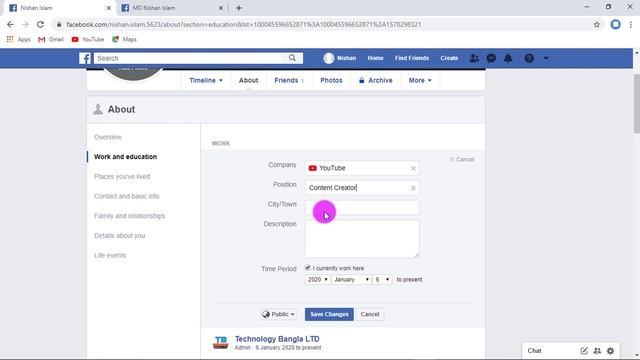Open the notifications bell
This screenshot has height=360, width=640.
point(508,58)
